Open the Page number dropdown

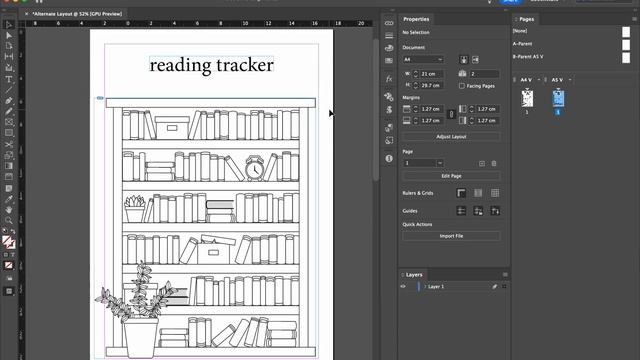coord(440,163)
